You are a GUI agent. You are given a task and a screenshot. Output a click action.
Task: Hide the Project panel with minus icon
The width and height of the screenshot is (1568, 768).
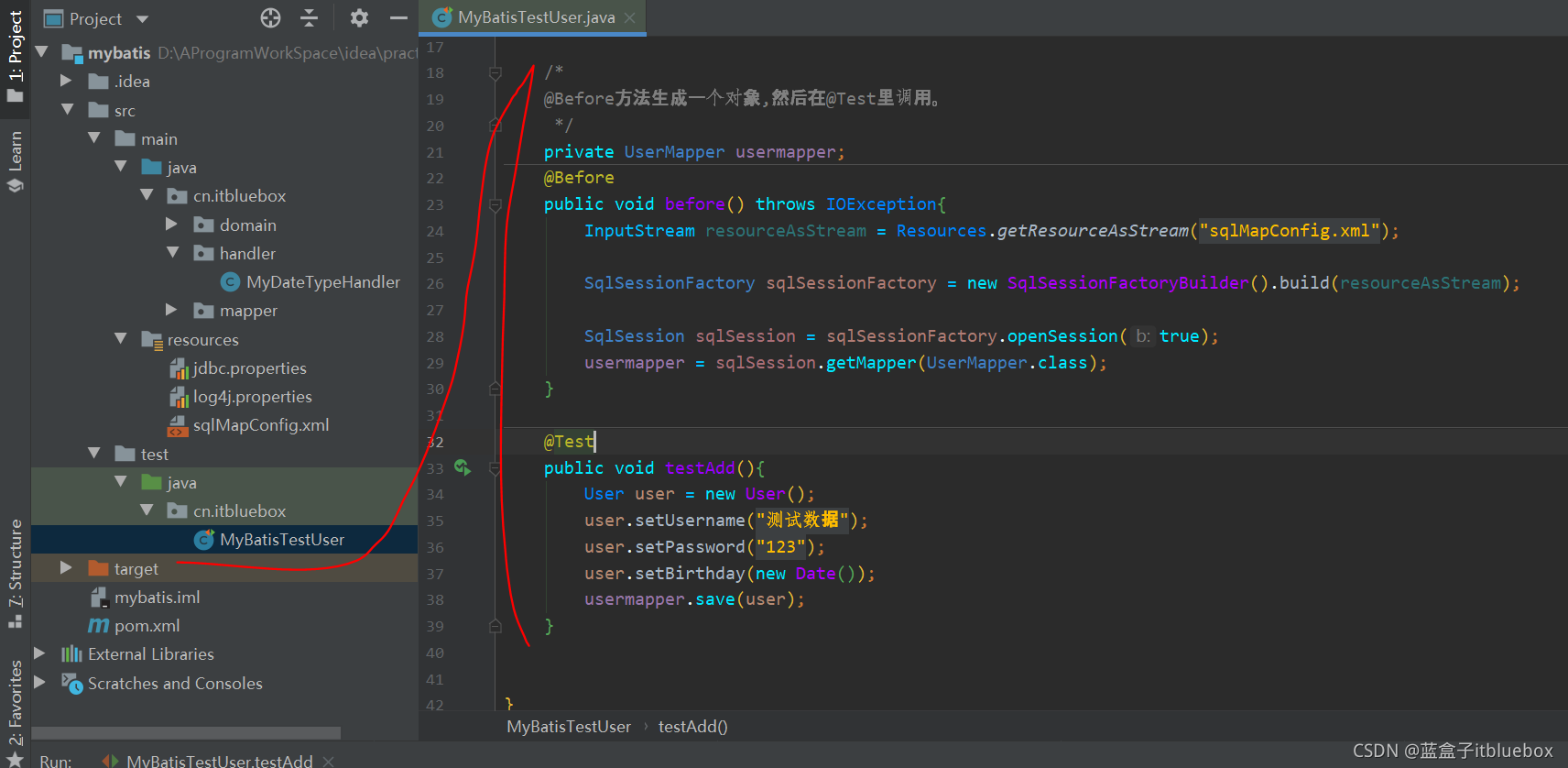(398, 17)
